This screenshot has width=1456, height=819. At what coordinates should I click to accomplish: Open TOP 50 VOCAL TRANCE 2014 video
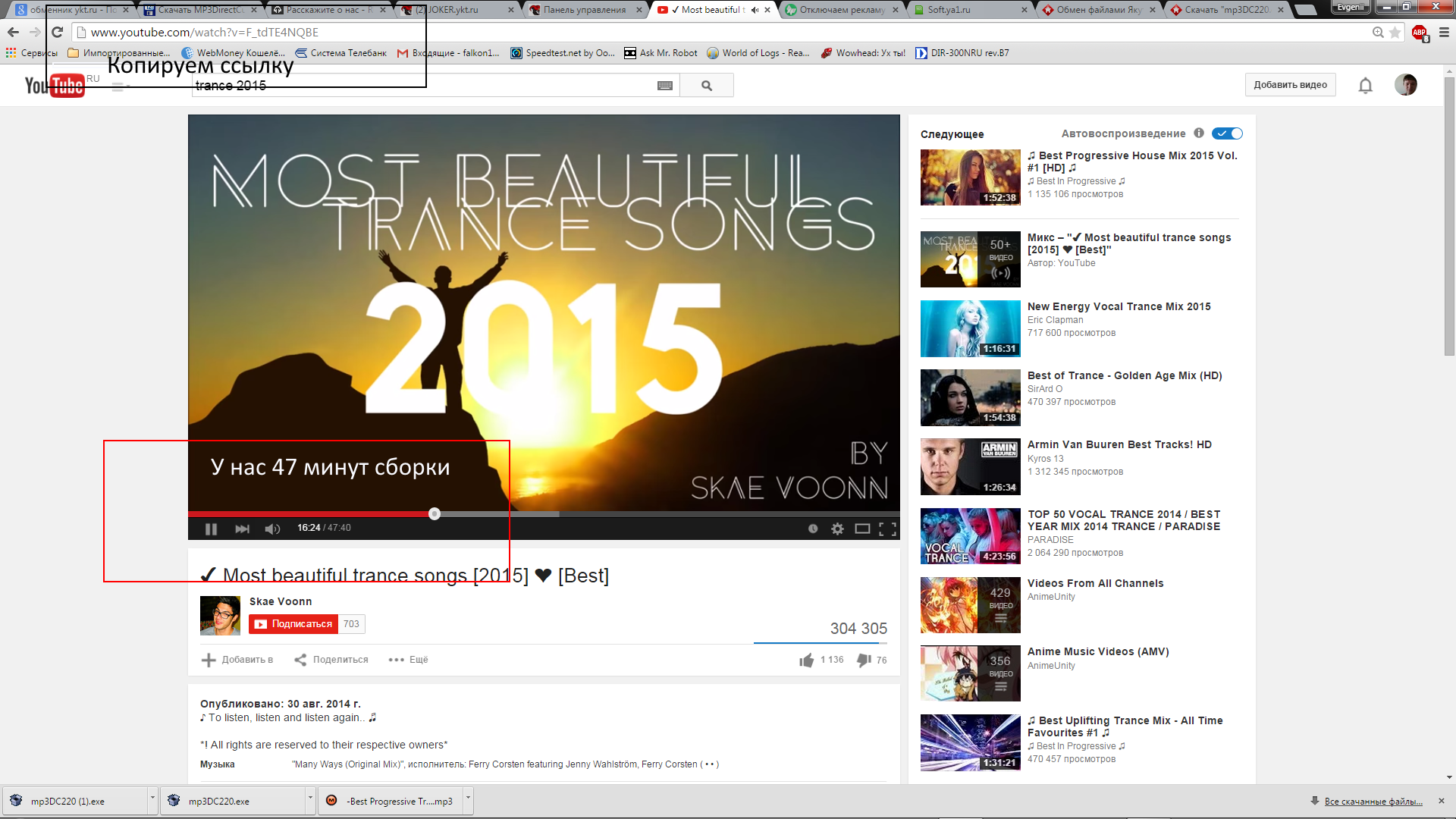(x=1123, y=520)
